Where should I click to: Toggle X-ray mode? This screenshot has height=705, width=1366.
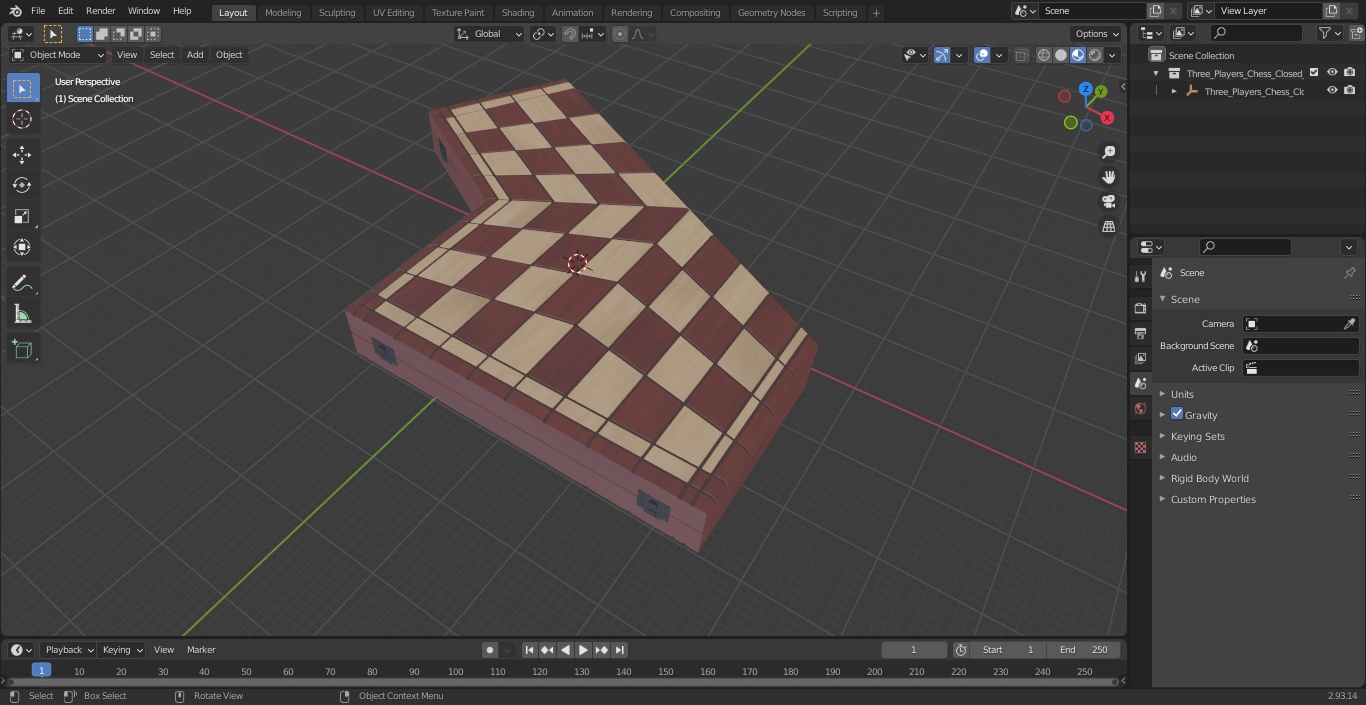tap(1021, 55)
